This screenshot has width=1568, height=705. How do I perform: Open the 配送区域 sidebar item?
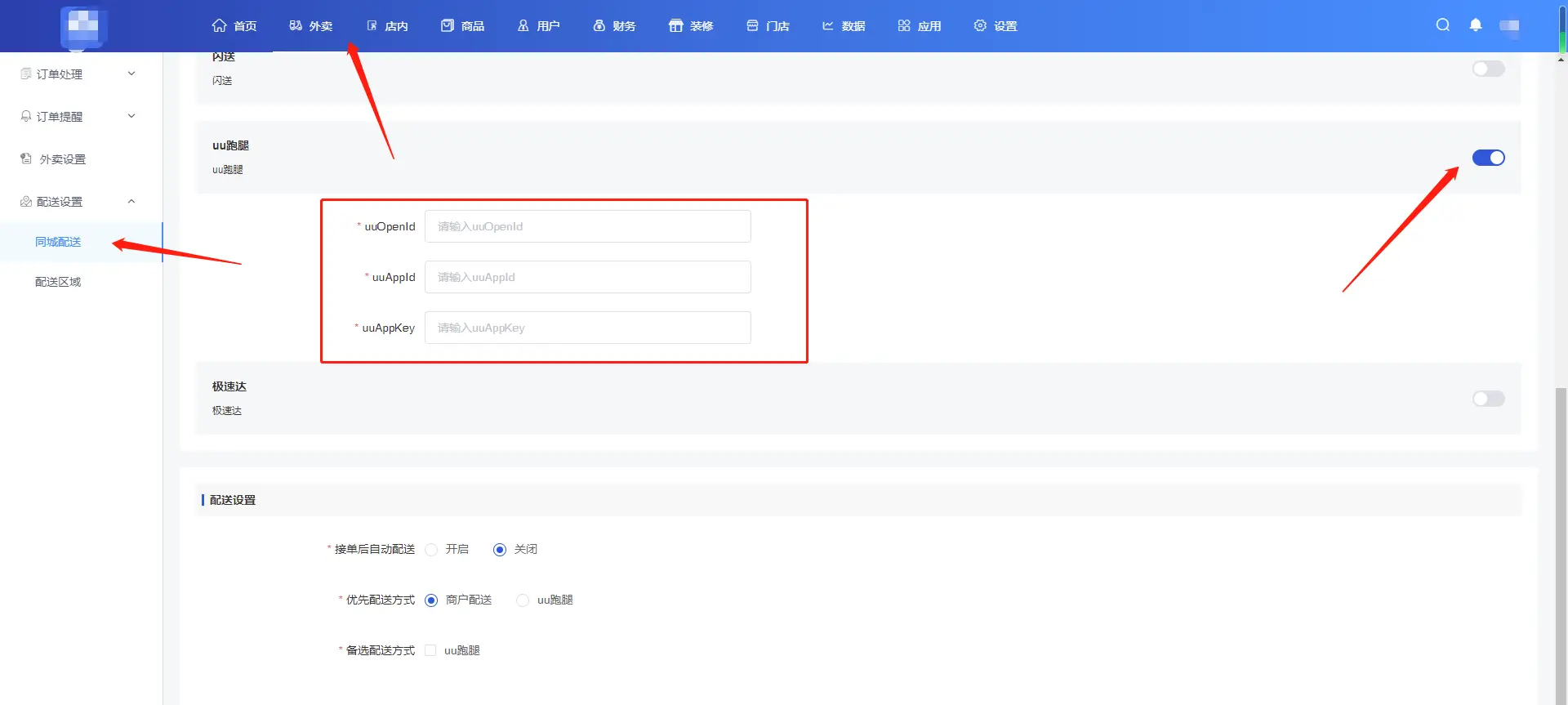click(x=58, y=282)
